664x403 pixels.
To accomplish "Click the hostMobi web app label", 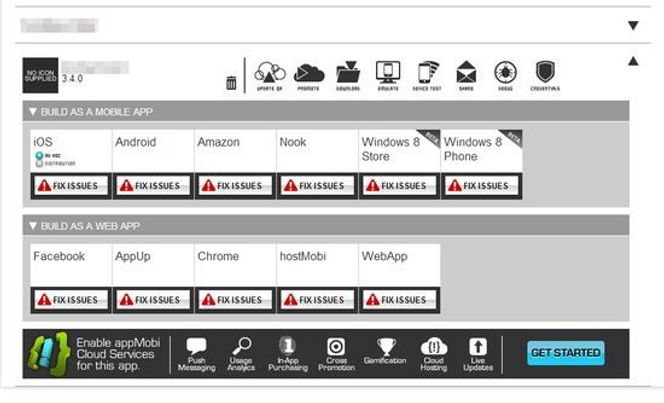I will click(303, 256).
